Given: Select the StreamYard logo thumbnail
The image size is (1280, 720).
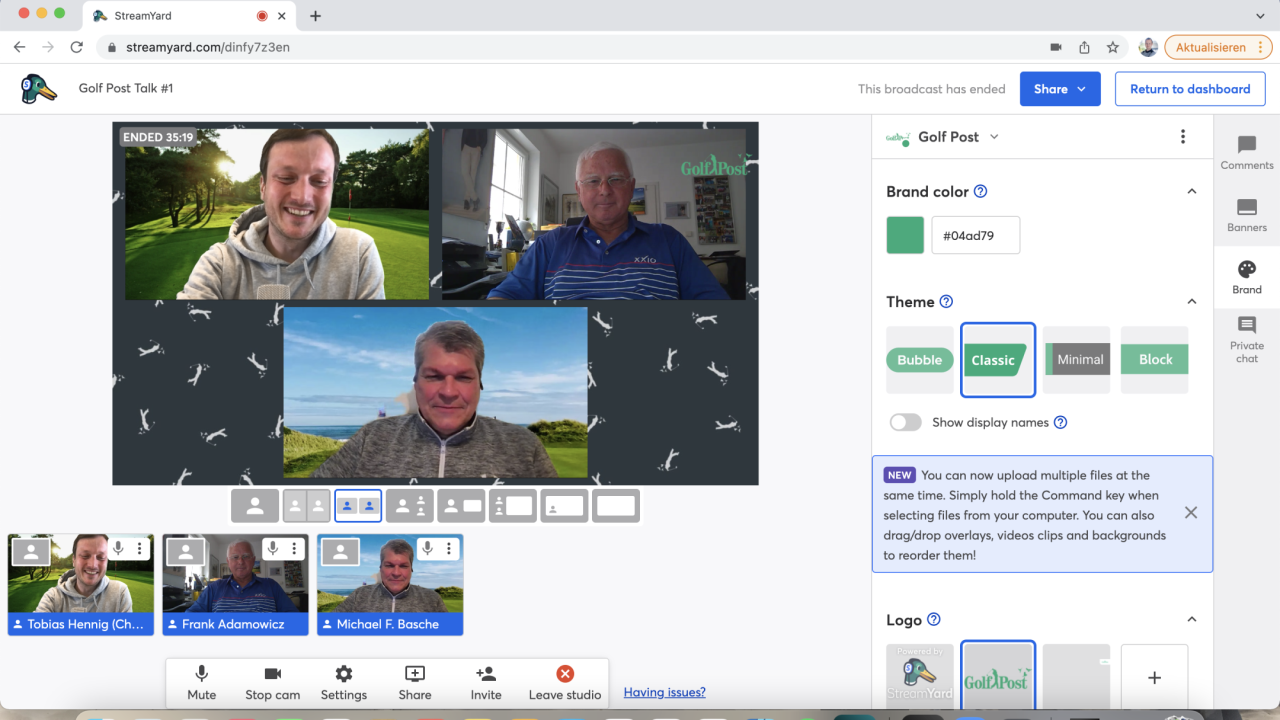Looking at the screenshot, I should (x=920, y=677).
